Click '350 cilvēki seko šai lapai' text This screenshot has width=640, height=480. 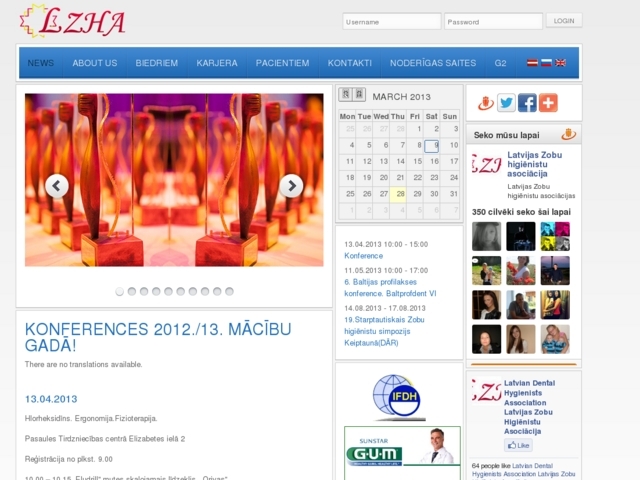pyautogui.click(x=521, y=212)
